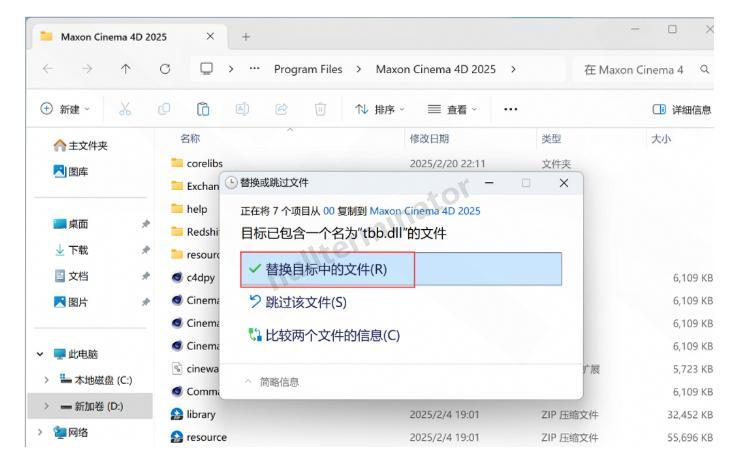The width and height of the screenshot is (738, 464).
Task: Click the 32,452 KB size cell
Action: tap(690, 415)
